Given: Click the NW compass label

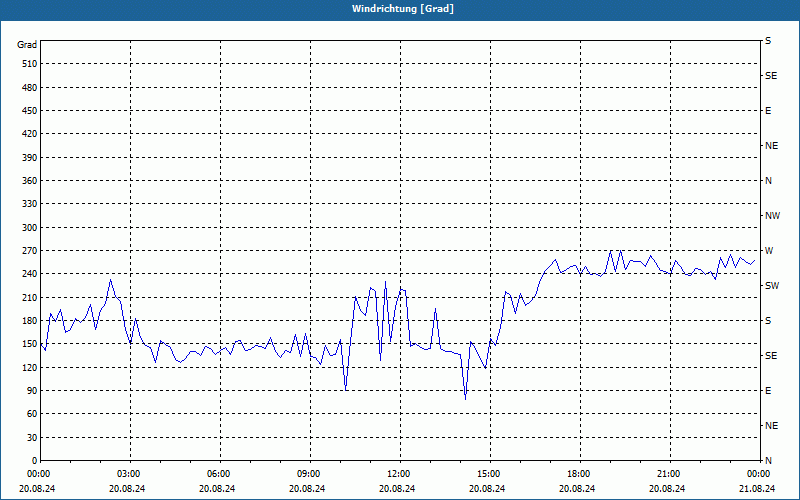Looking at the screenshot, I should coord(772,216).
